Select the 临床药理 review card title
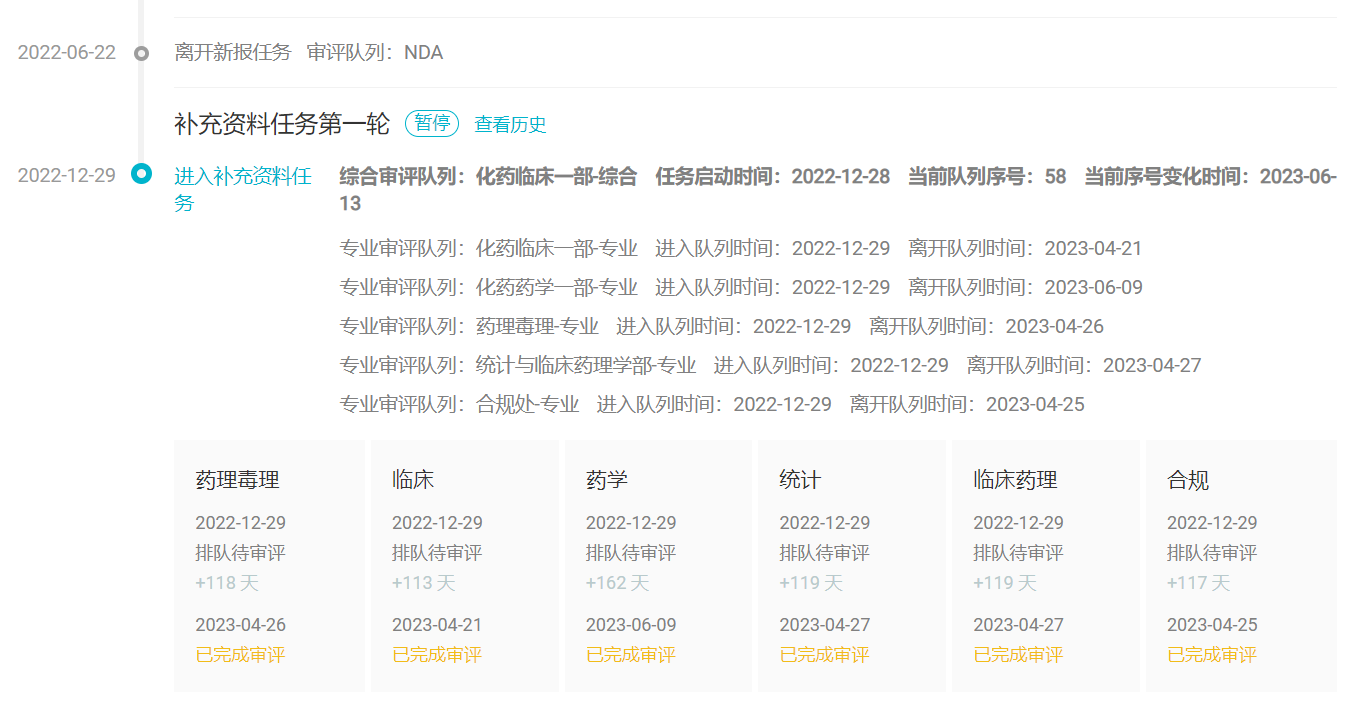This screenshot has width=1364, height=715. pos(1015,480)
